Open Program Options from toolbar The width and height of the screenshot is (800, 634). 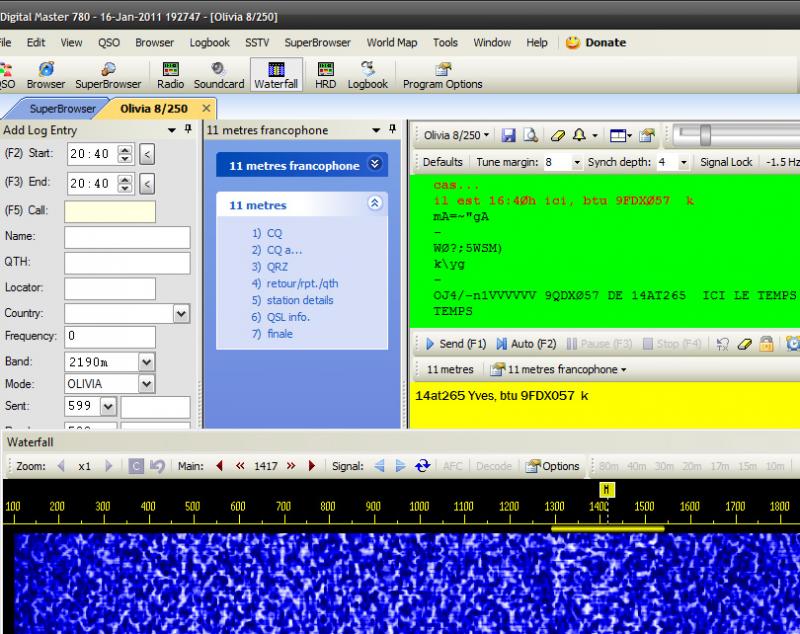[x=442, y=75]
